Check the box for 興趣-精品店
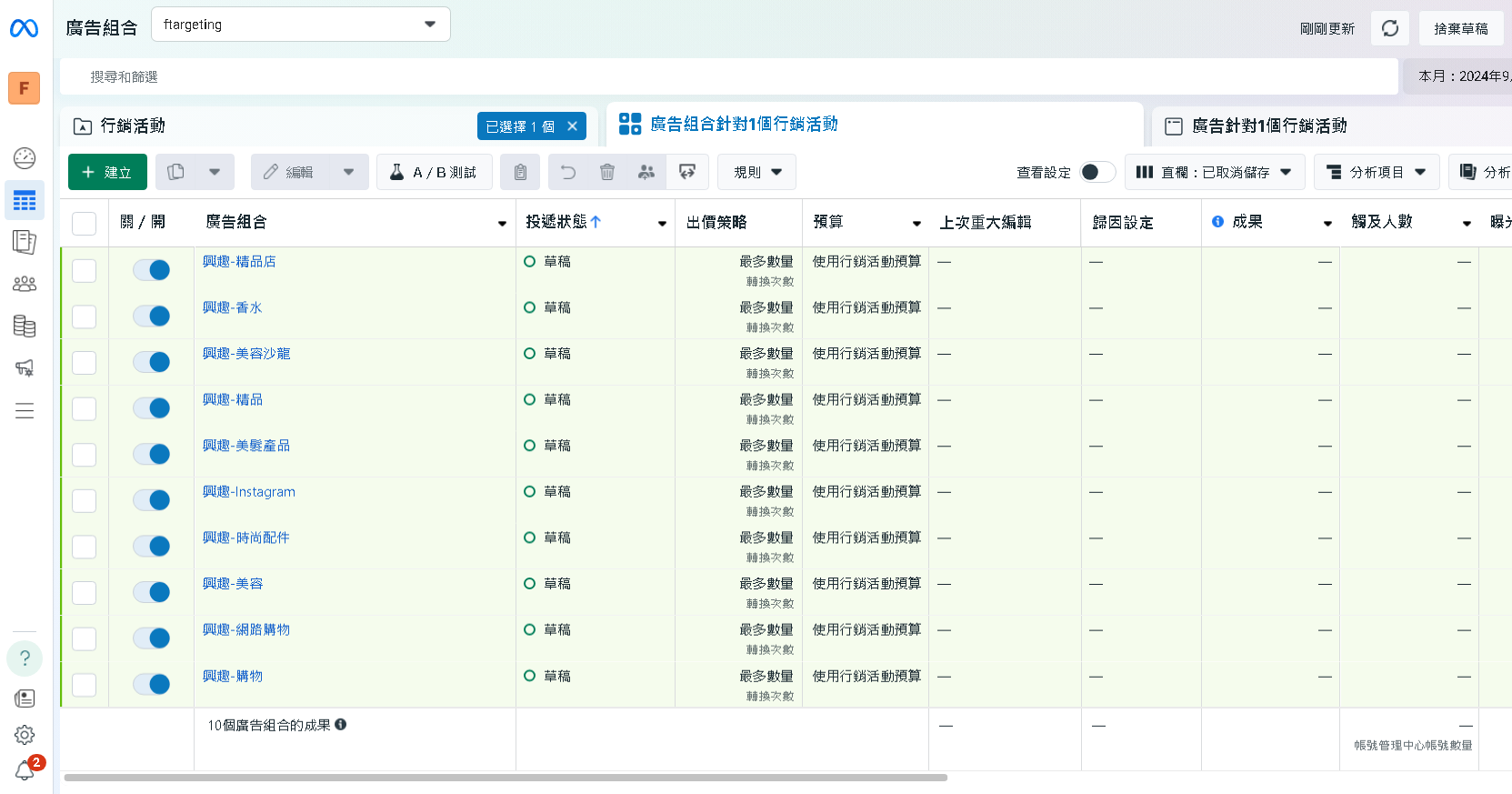The height and width of the screenshot is (794, 1512). [84, 270]
